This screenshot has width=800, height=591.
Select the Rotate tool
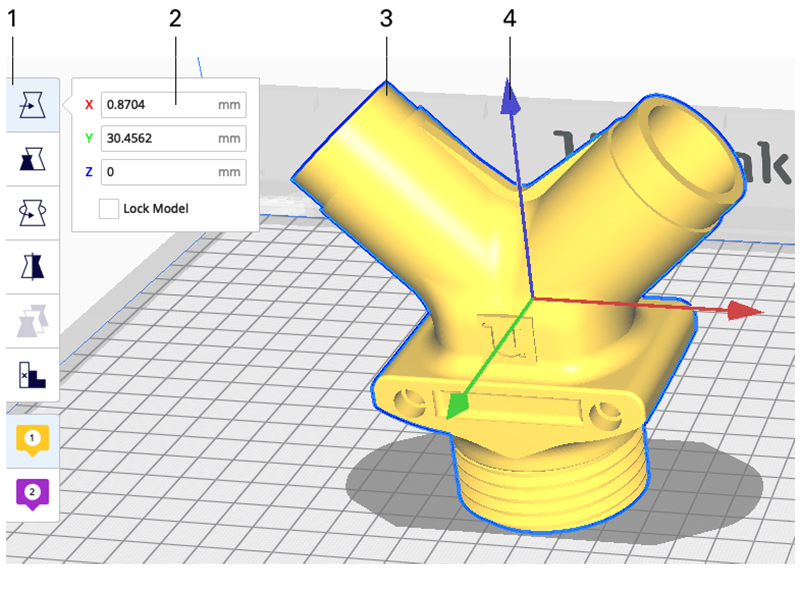point(32,213)
